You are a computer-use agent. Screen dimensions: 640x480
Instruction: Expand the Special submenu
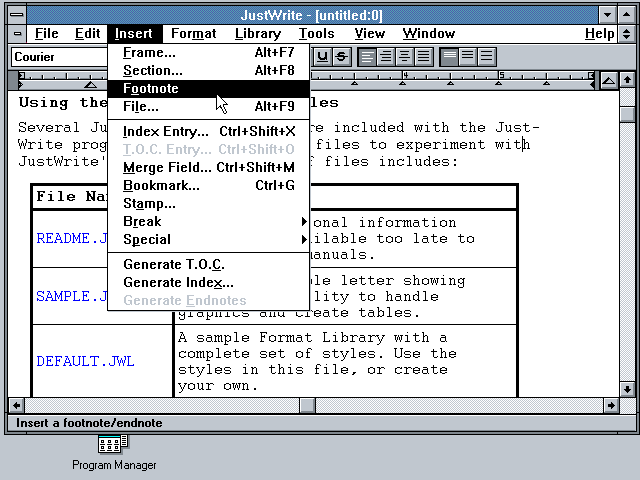[209, 239]
